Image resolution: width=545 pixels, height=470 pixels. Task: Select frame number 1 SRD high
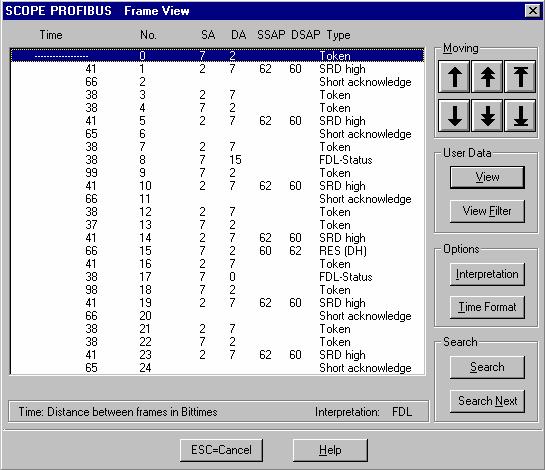coord(217,69)
